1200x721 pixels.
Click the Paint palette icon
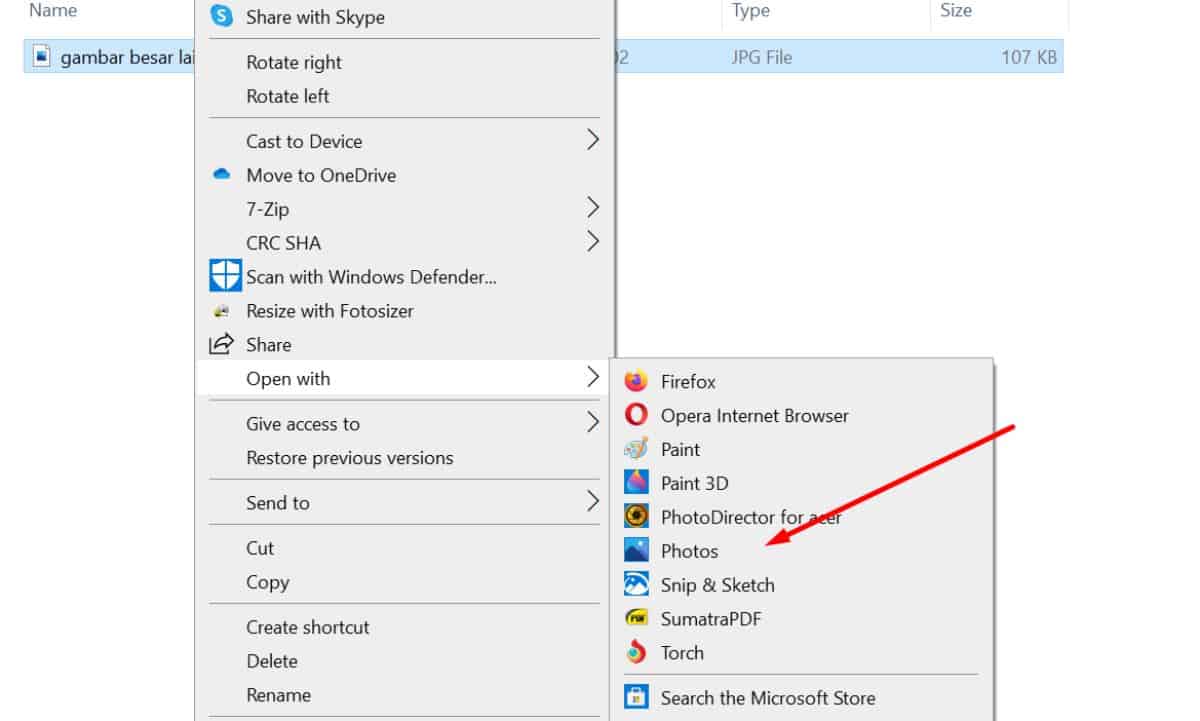coord(636,449)
